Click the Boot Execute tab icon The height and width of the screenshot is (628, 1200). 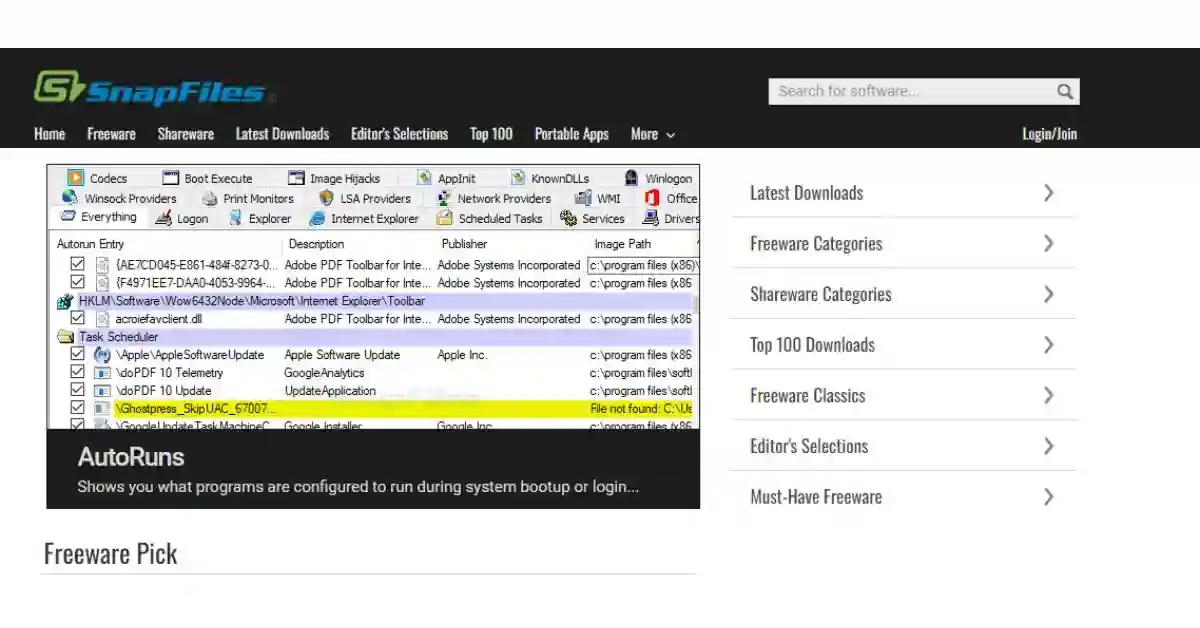[170, 178]
